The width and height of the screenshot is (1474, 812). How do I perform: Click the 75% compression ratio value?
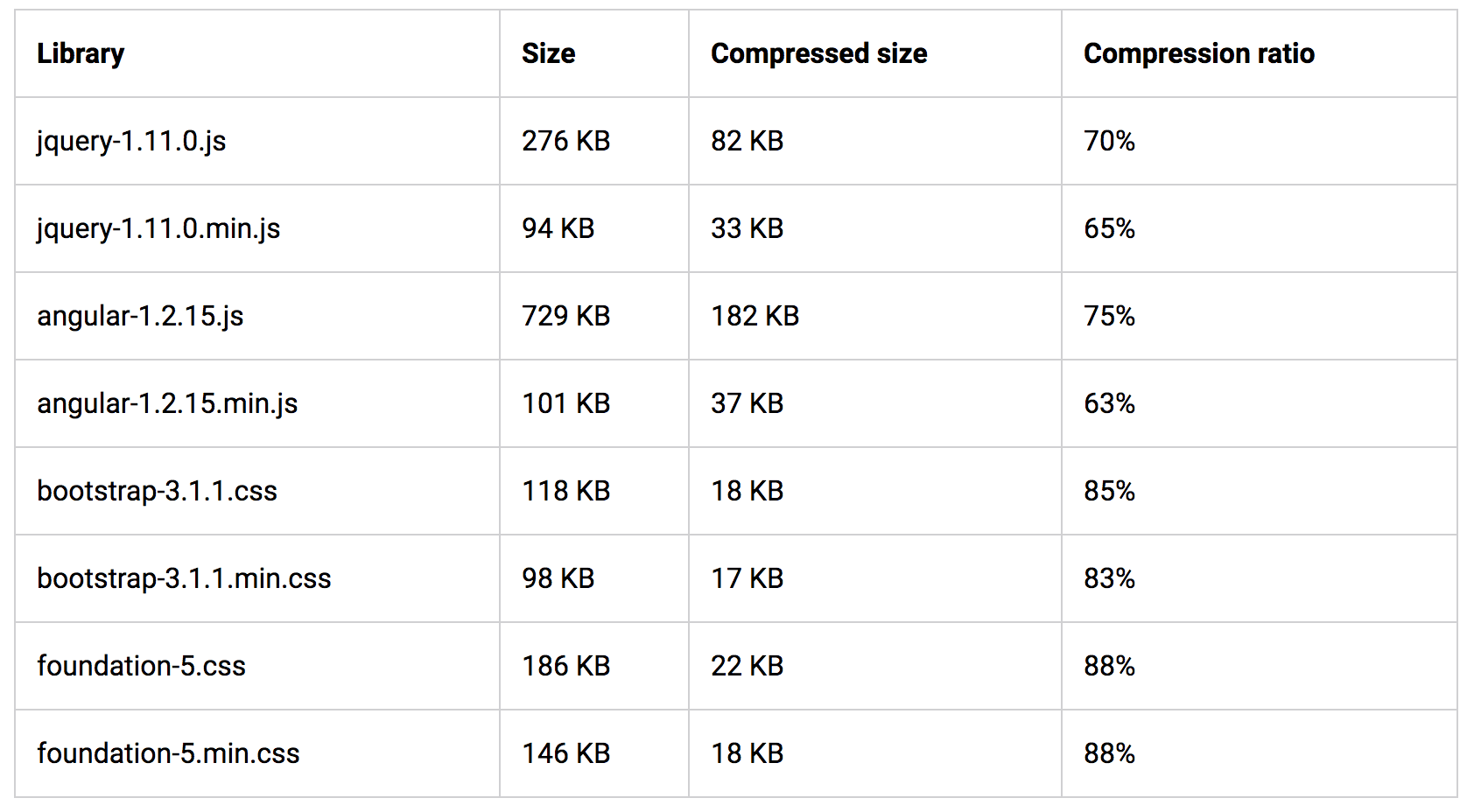(1109, 316)
